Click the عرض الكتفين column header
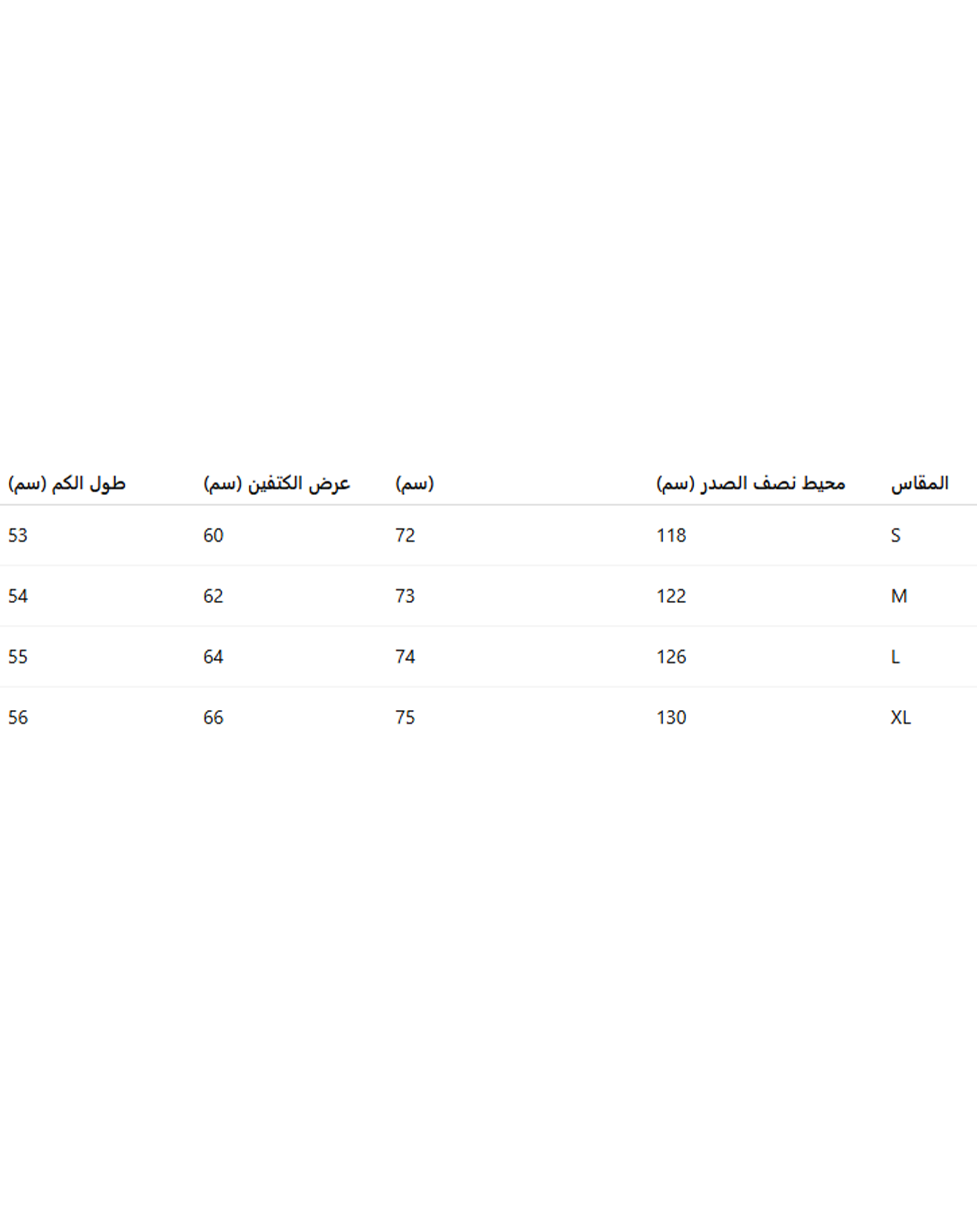 click(x=276, y=483)
